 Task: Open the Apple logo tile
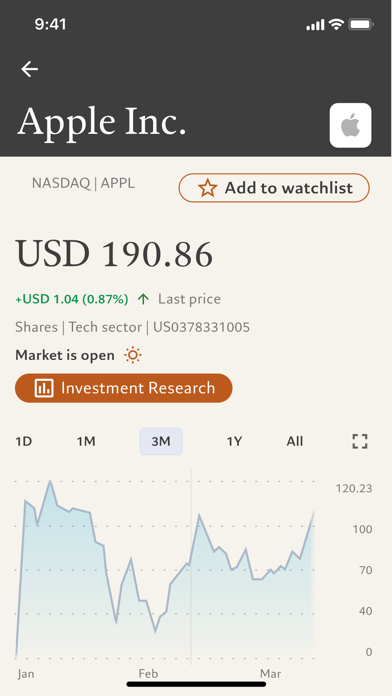point(350,125)
